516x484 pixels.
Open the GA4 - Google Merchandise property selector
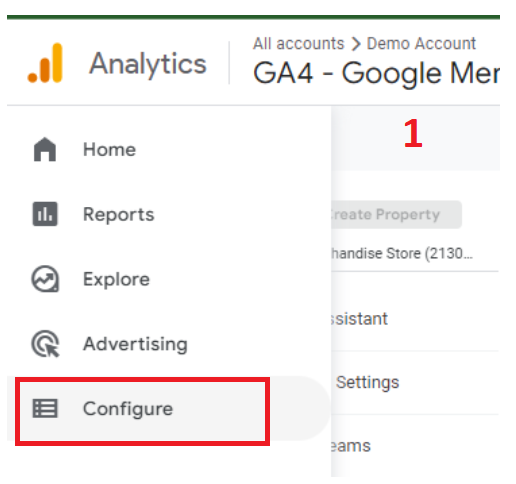[x=376, y=73]
